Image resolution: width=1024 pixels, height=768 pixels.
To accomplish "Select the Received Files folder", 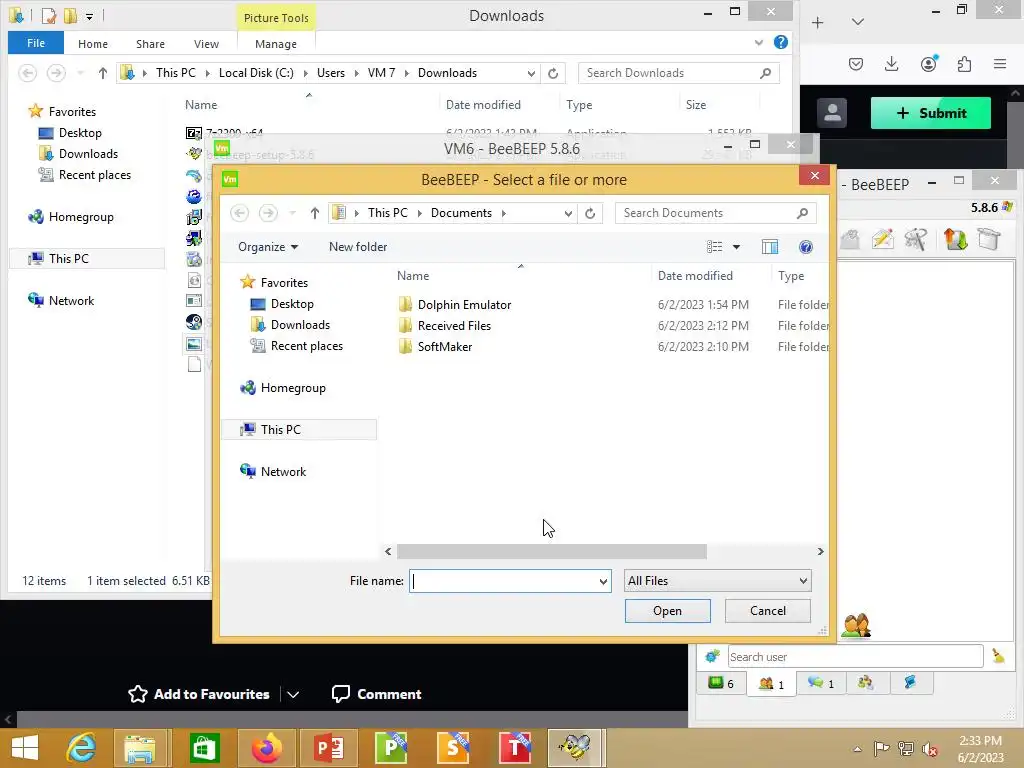I will click(x=454, y=326).
